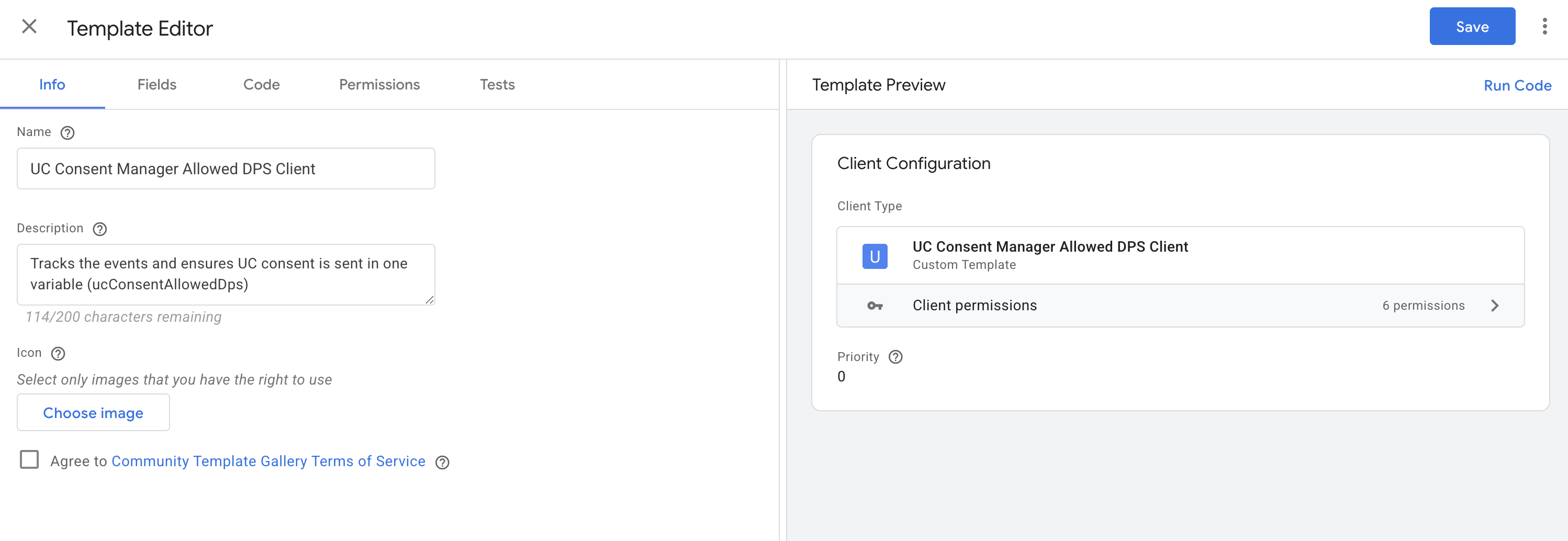Switch to the Info tab
The image size is (1568, 541).
click(x=52, y=85)
